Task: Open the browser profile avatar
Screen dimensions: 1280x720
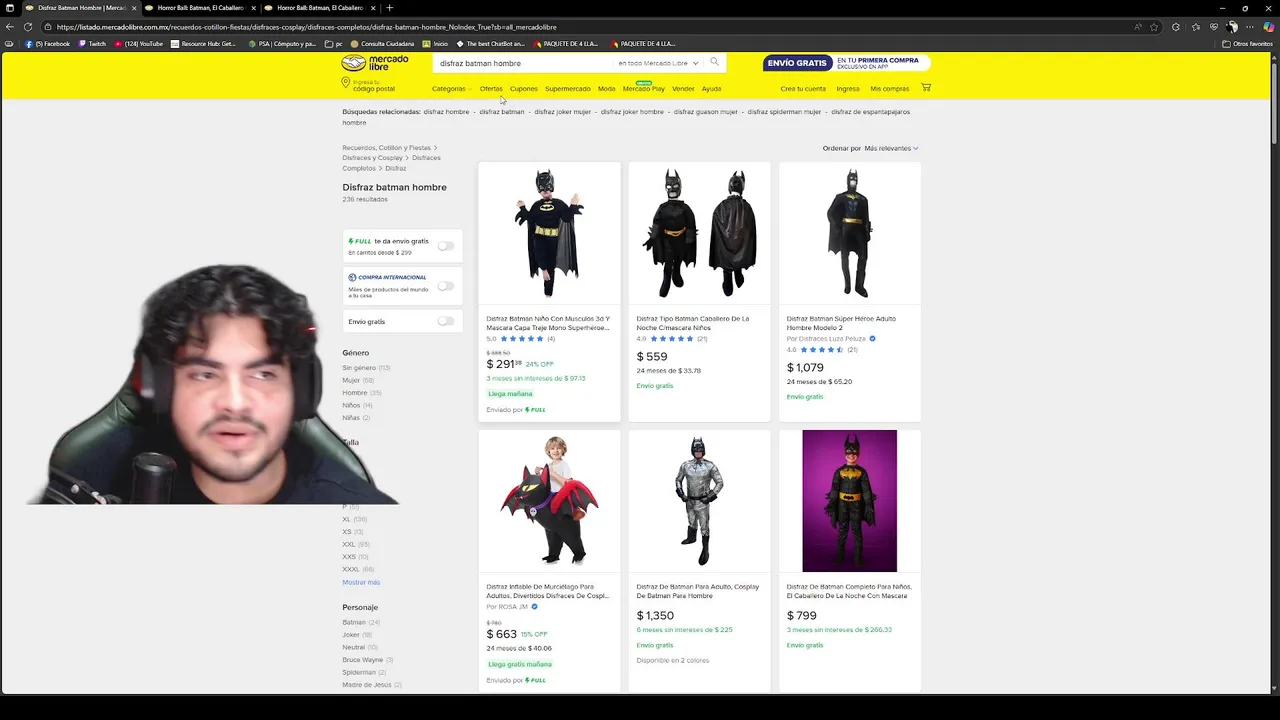Action: pos(1232,27)
